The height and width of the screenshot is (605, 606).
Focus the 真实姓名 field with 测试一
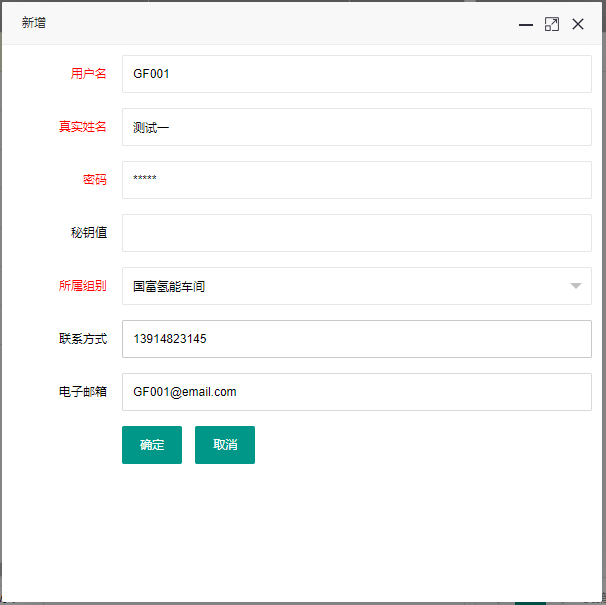pyautogui.click(x=356, y=127)
